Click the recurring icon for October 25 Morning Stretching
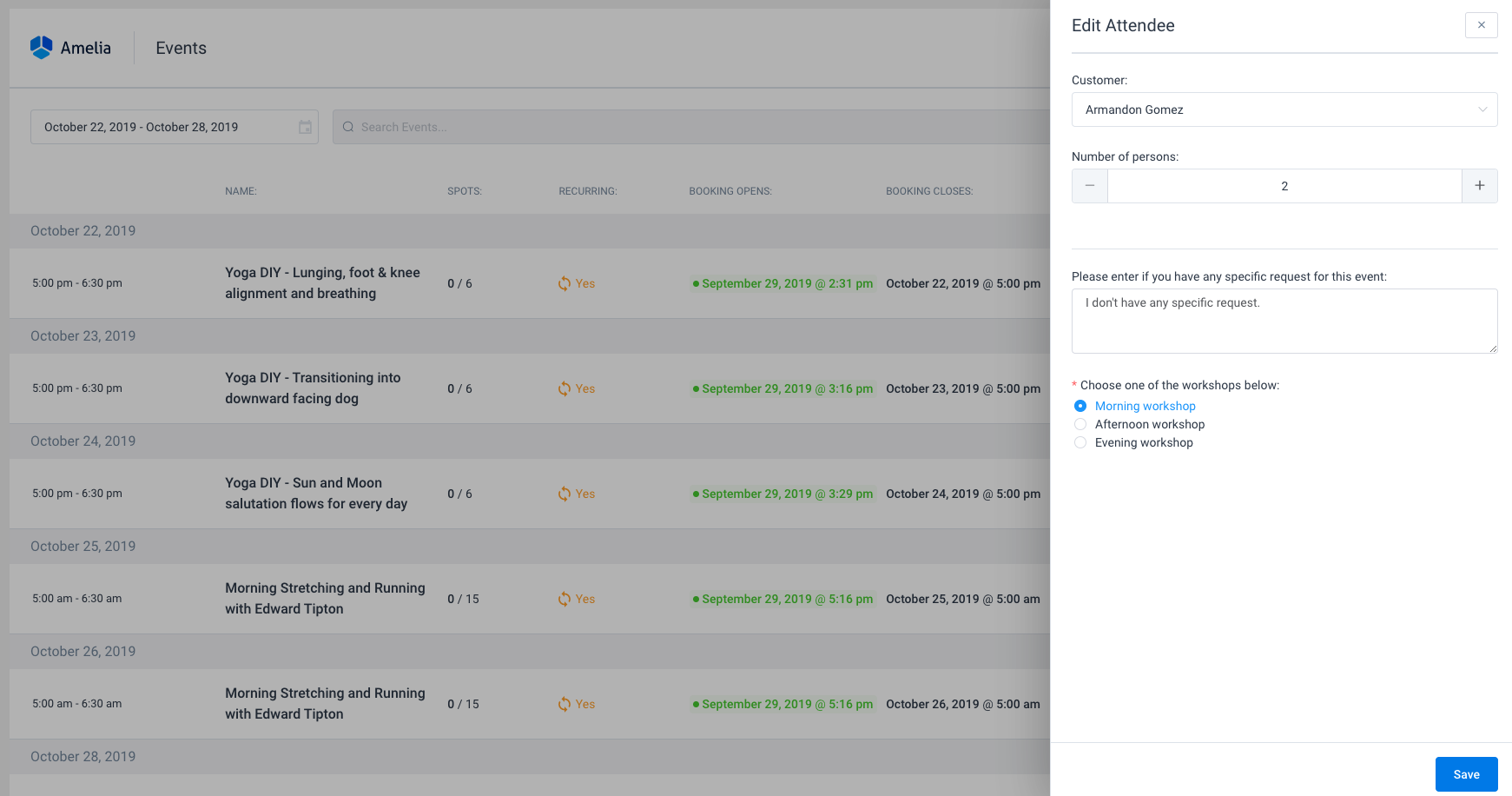 (564, 599)
